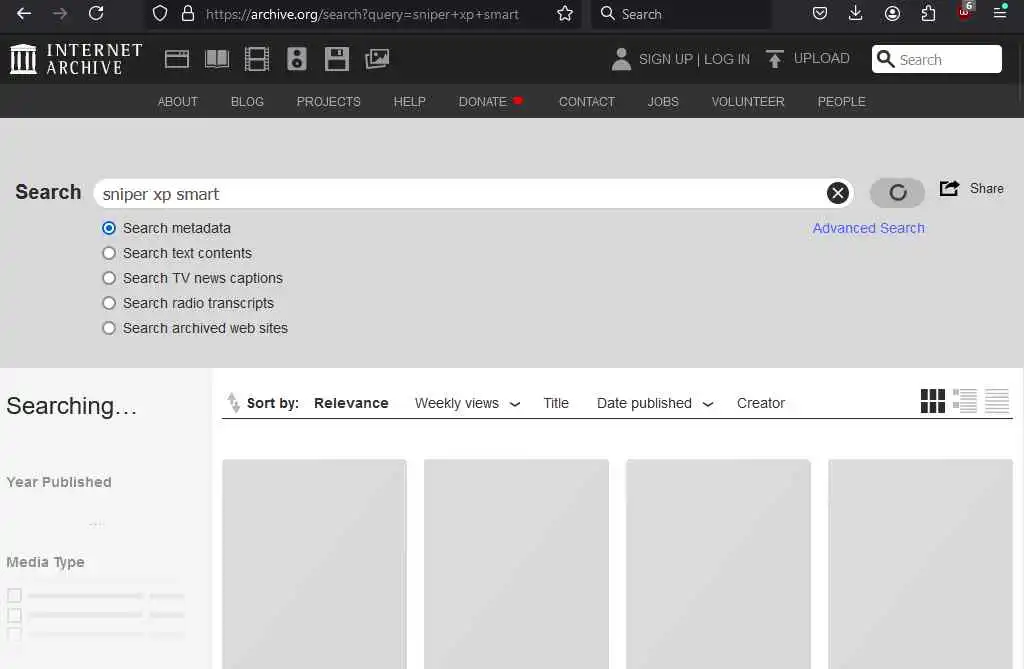This screenshot has height=669, width=1024.
Task: Select Search TV news captions option
Action: 109,278
